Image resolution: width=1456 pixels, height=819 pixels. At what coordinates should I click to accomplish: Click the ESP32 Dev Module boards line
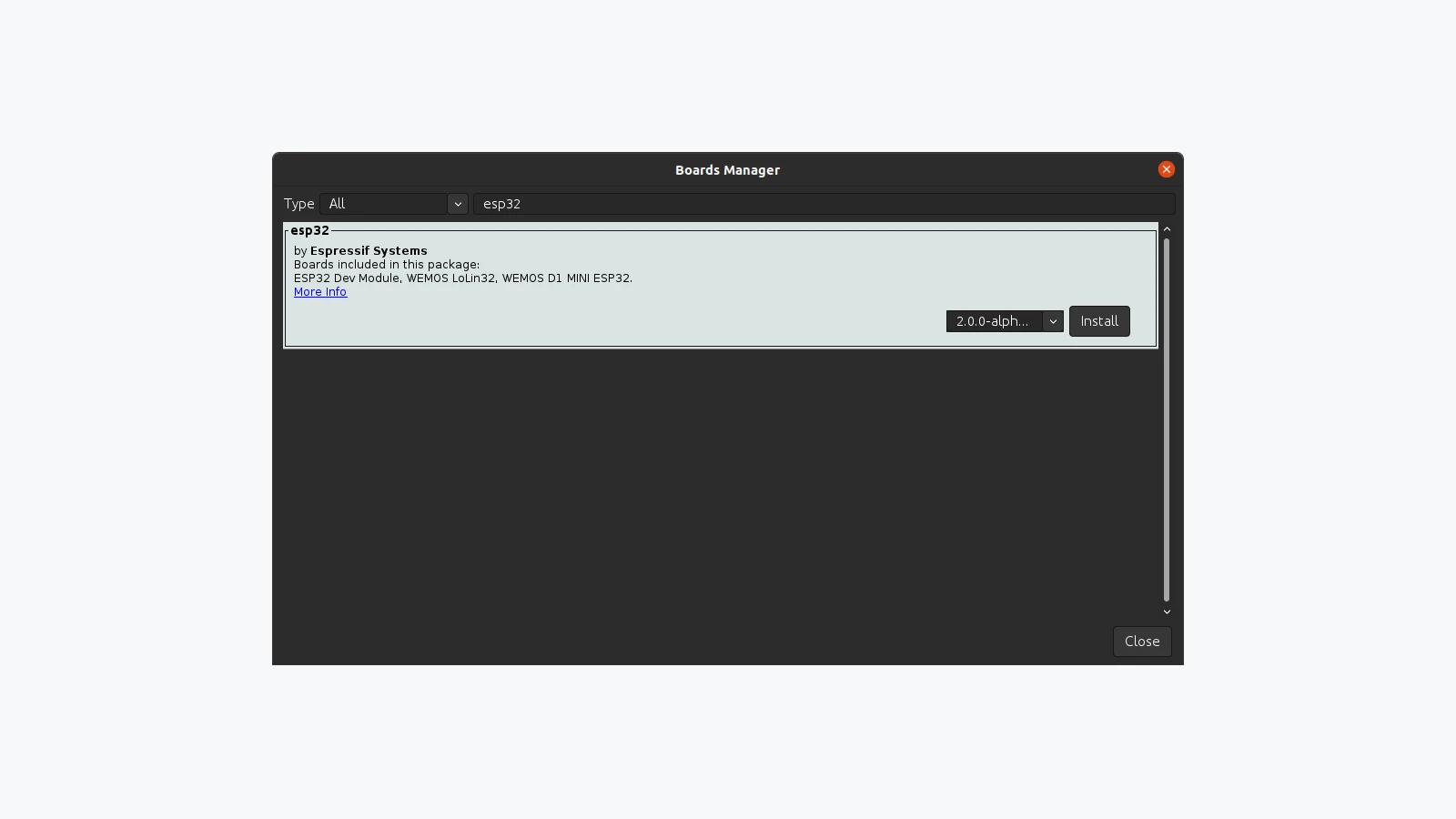(463, 278)
